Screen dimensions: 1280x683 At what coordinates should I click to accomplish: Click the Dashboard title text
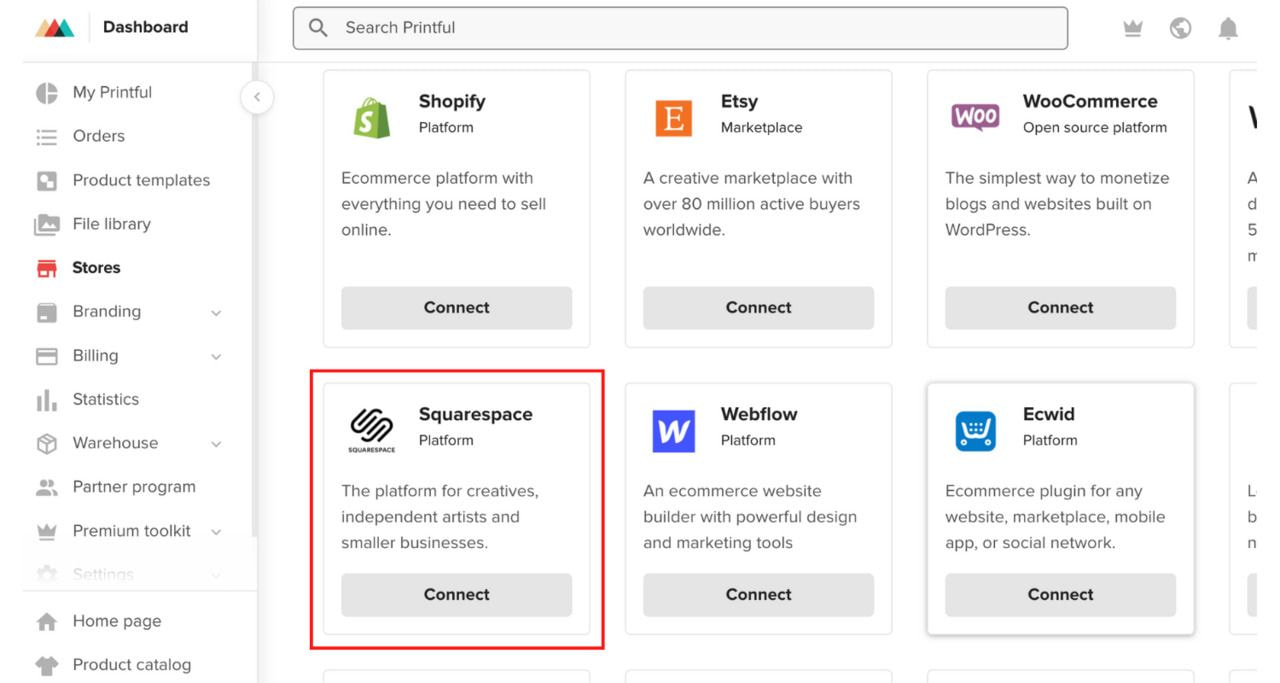coord(145,27)
